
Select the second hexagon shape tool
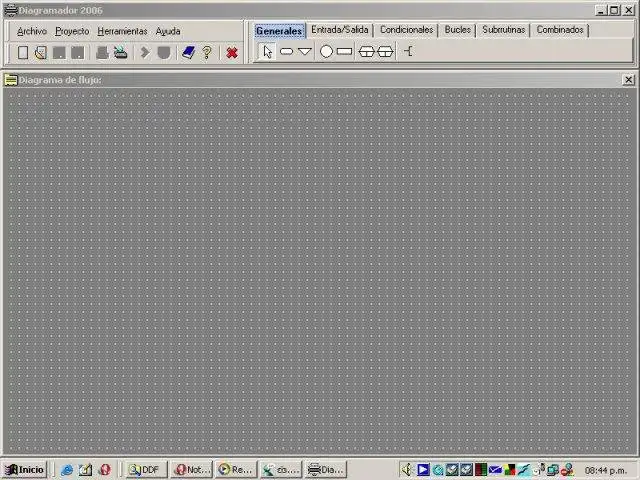coord(385,51)
